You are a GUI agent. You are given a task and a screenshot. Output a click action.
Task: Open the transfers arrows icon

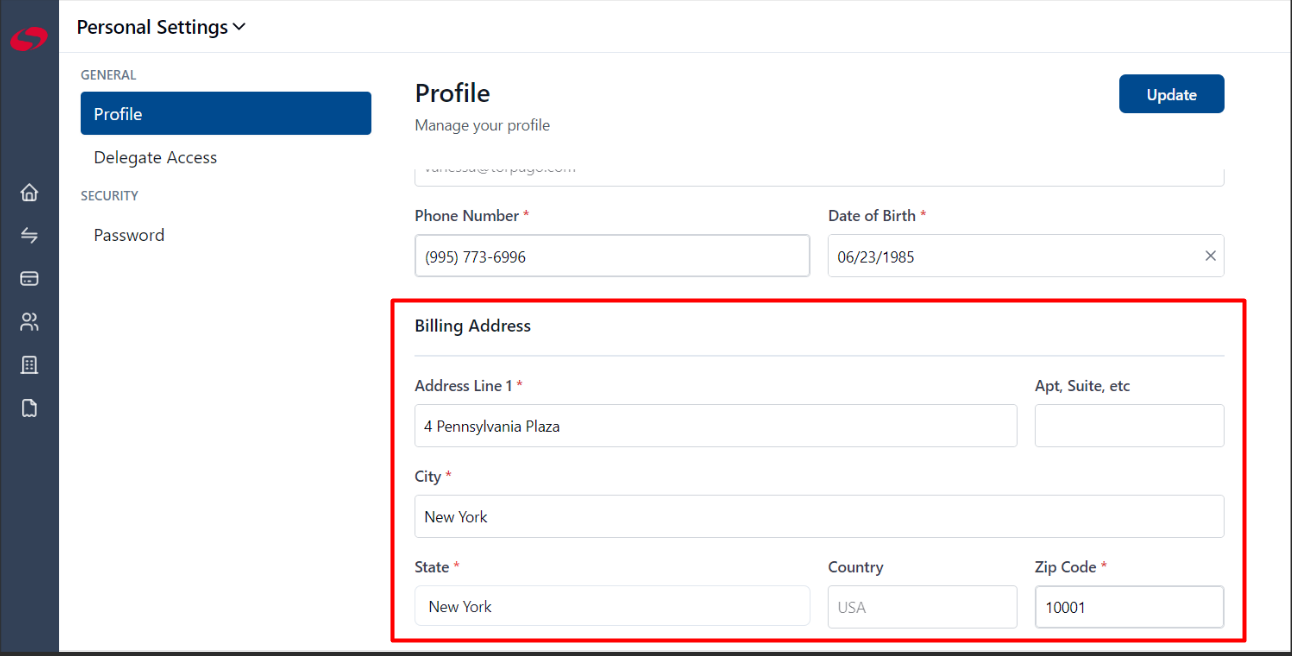coord(29,236)
